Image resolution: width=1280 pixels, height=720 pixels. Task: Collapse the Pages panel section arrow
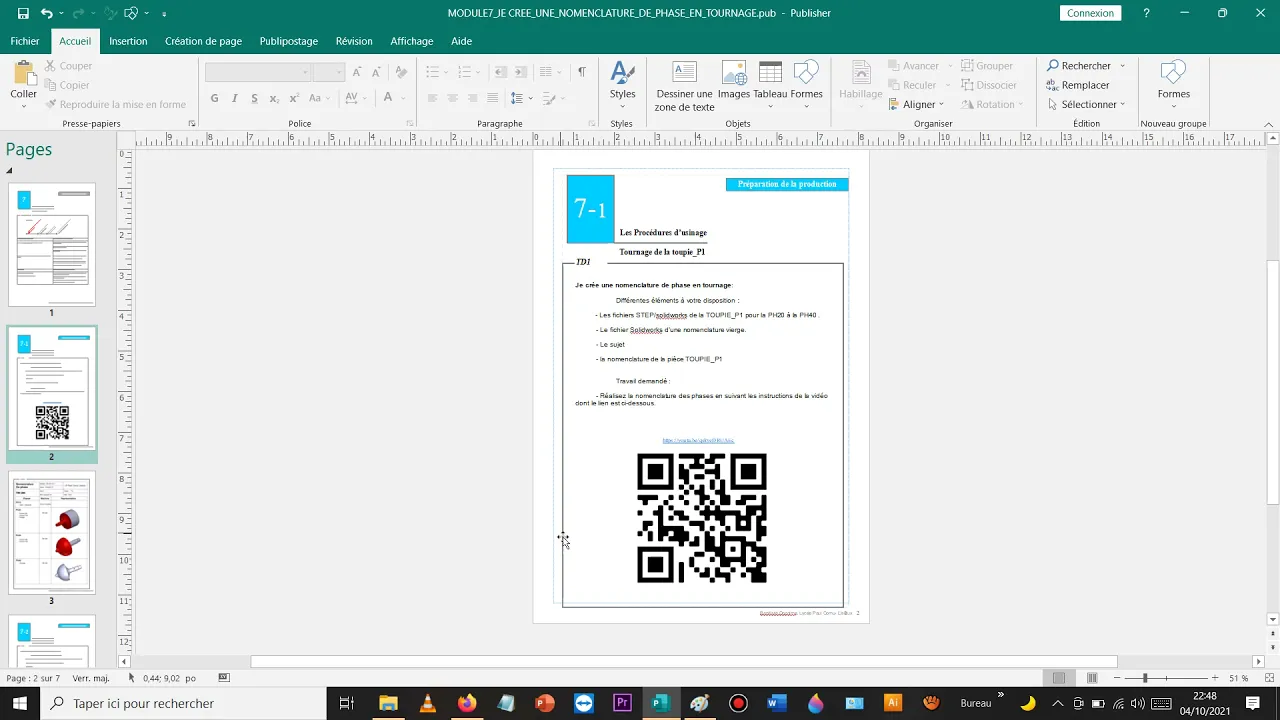point(9,171)
